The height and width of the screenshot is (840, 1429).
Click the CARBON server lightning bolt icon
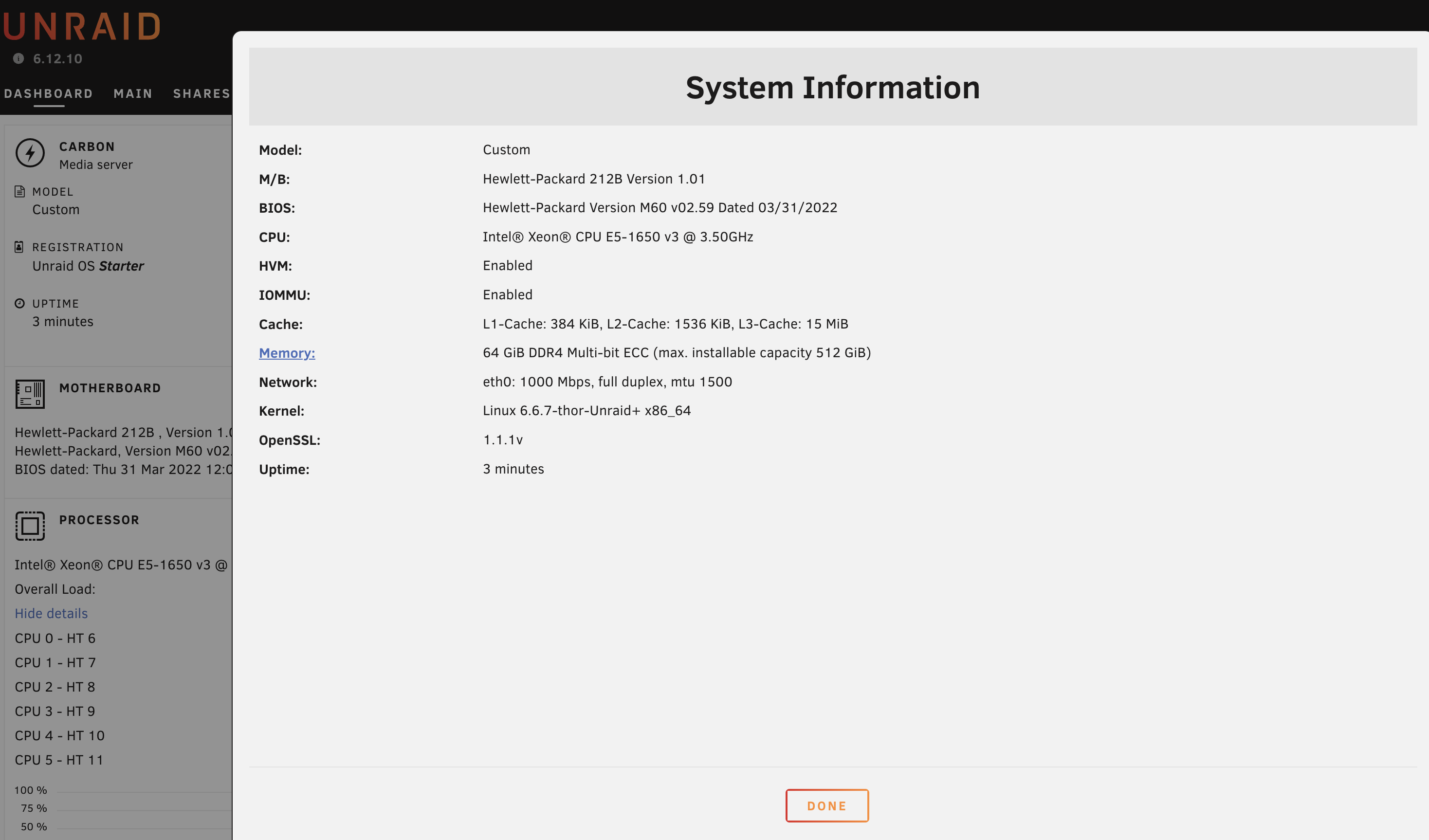[x=30, y=153]
